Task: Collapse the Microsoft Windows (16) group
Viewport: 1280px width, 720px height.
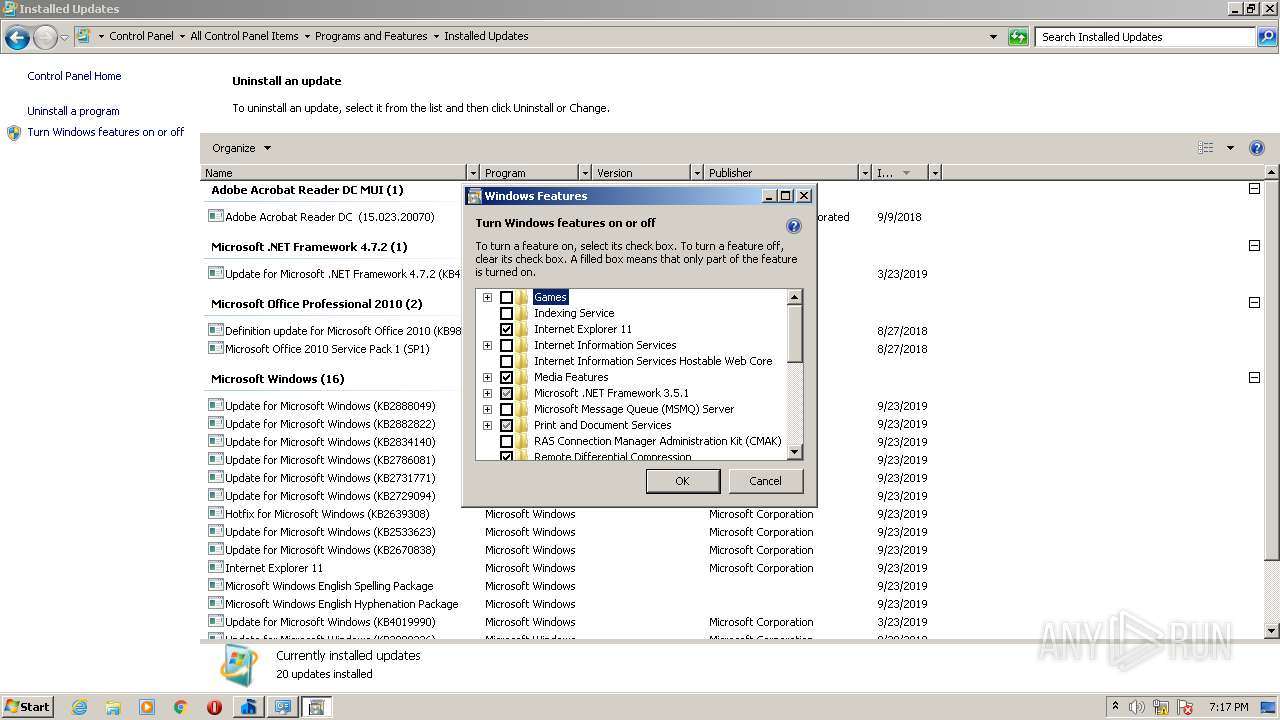Action: (x=1254, y=378)
